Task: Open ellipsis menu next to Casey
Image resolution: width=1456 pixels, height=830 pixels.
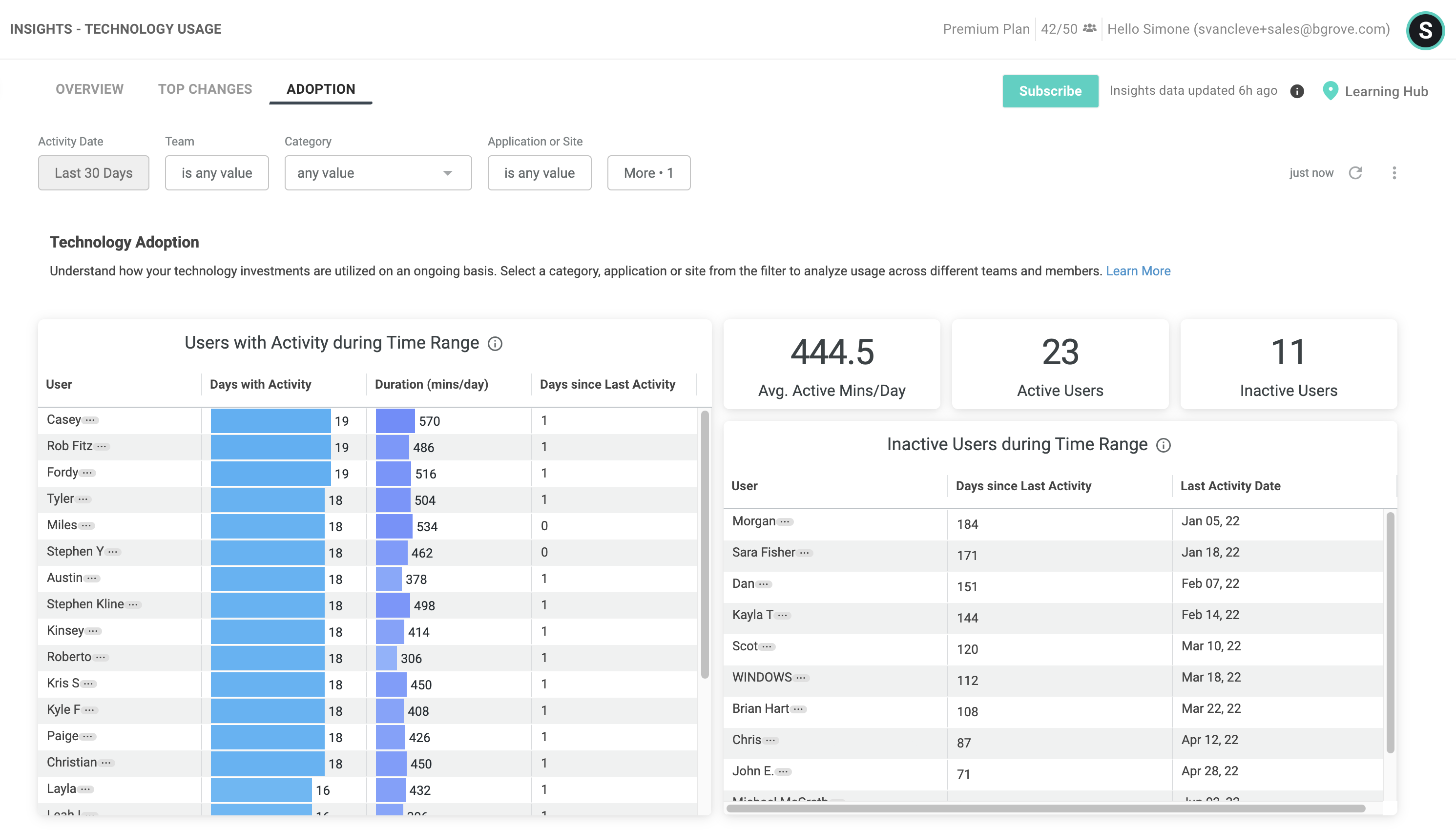Action: pyautogui.click(x=91, y=420)
